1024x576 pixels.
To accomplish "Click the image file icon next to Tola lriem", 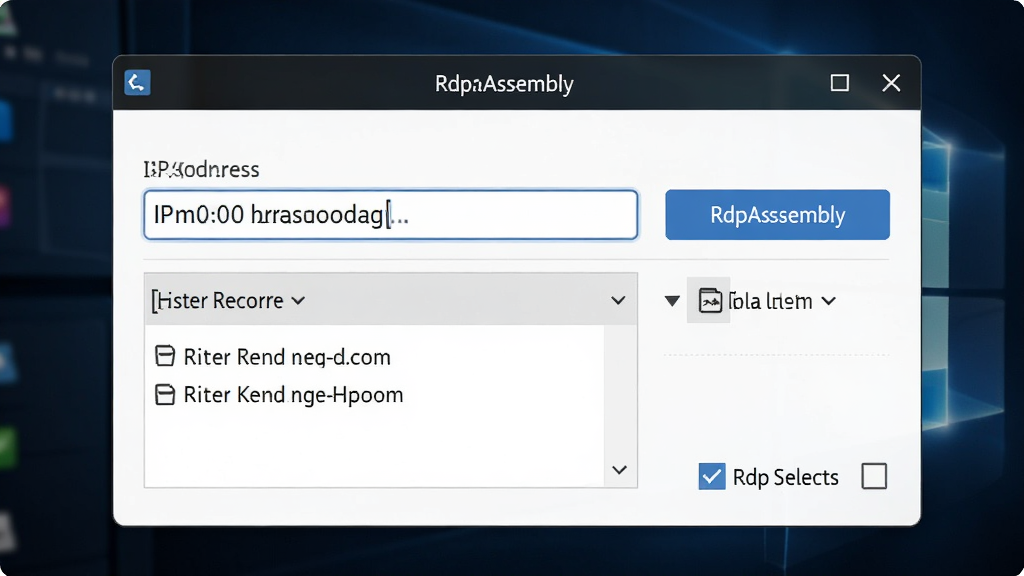I will click(x=709, y=300).
